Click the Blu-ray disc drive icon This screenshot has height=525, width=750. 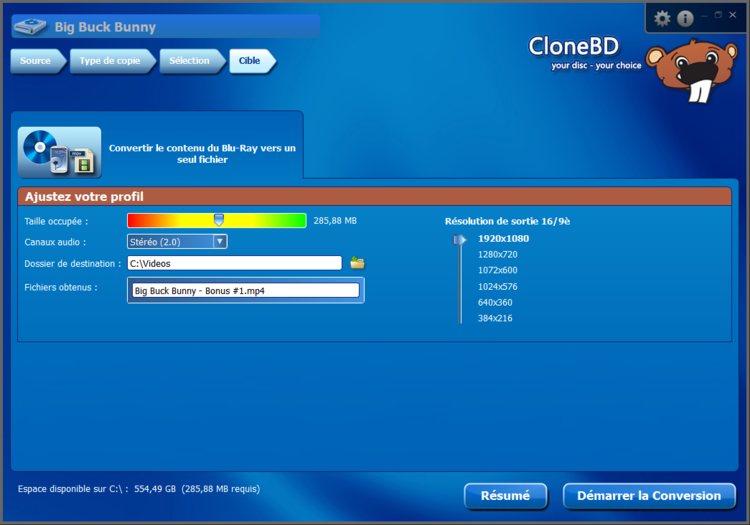pyautogui.click(x=30, y=27)
